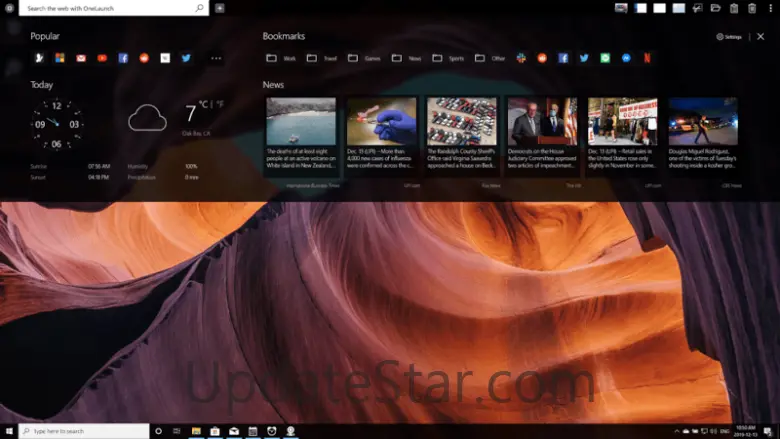Open the Gmail shortcut in Popular
Screen dimensions: 780x439
(81, 58)
